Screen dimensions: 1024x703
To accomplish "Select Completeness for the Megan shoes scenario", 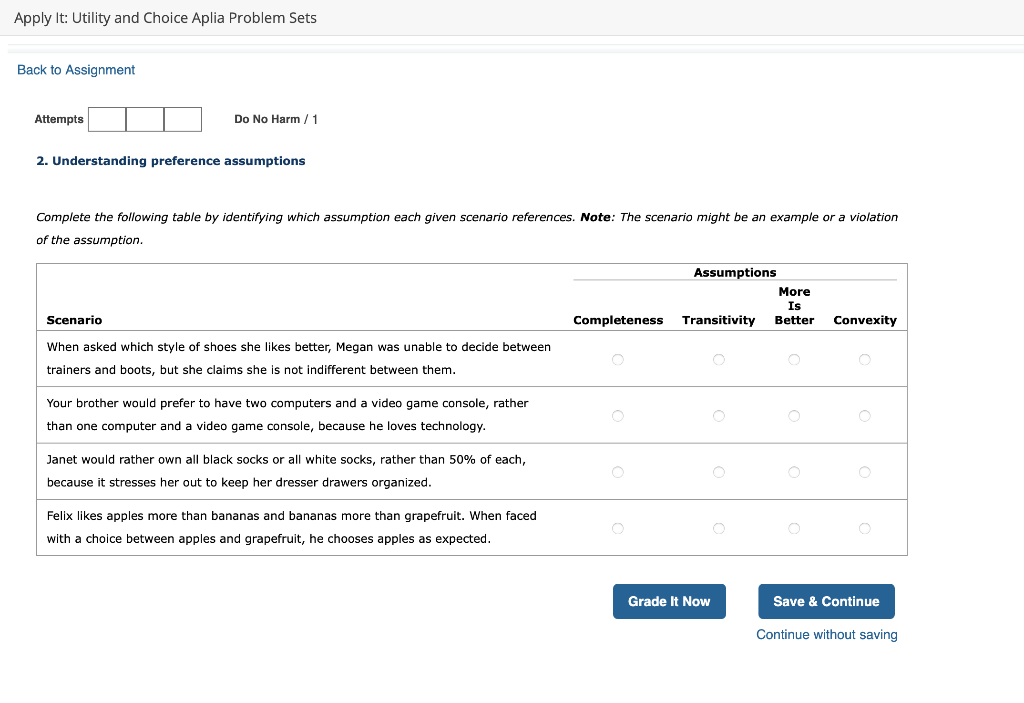I will (x=618, y=358).
